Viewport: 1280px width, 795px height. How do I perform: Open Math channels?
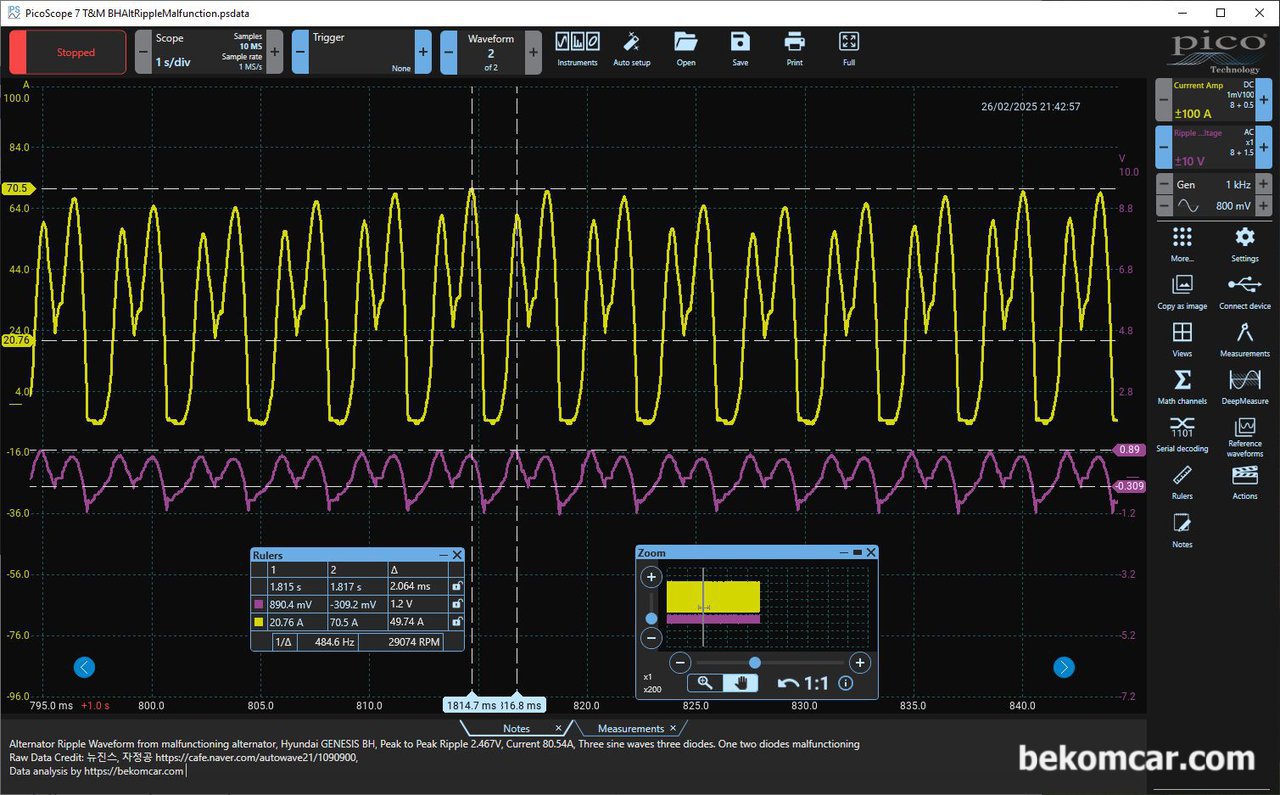(1182, 387)
